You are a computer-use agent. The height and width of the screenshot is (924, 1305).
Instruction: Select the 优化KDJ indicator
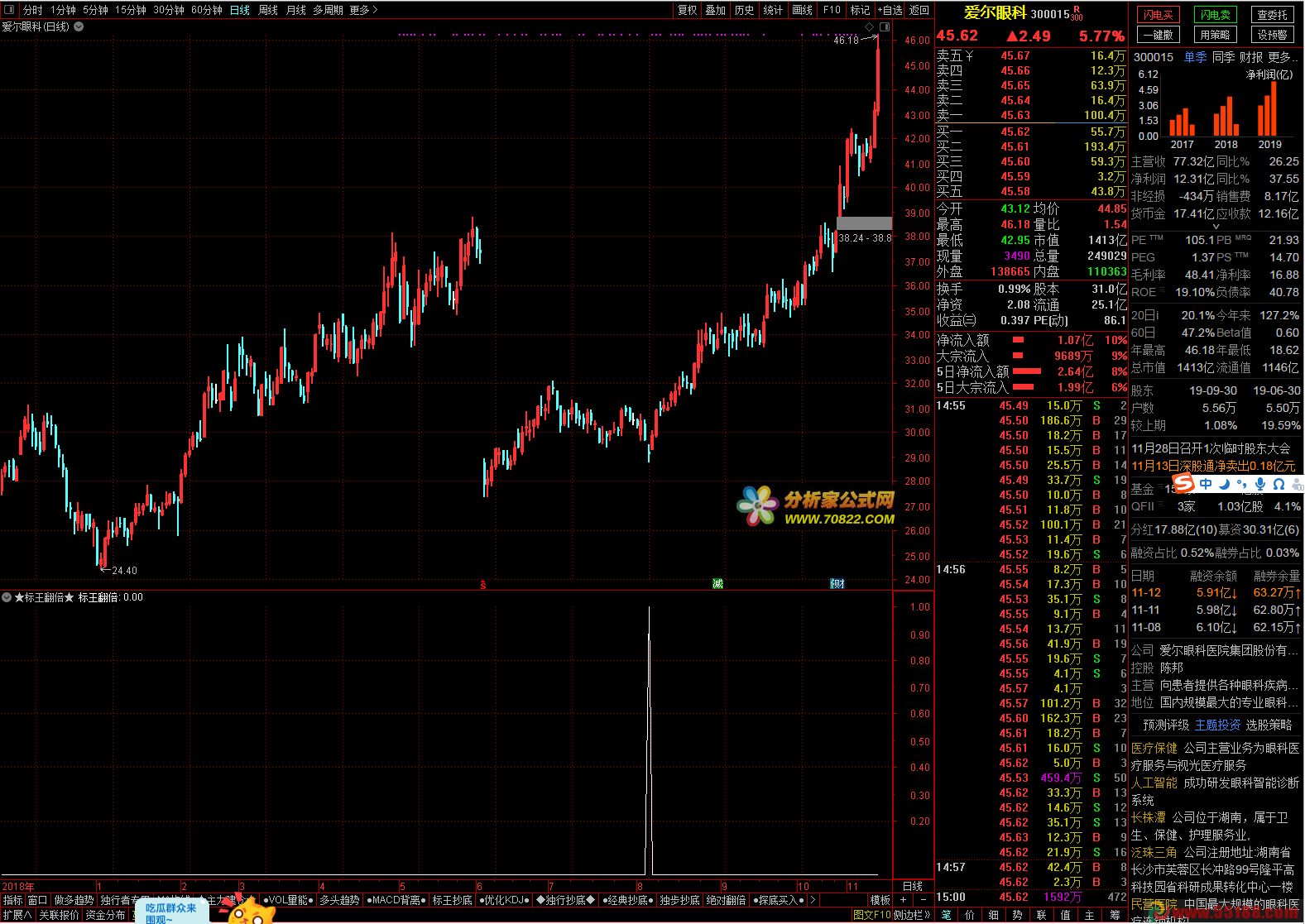tap(505, 900)
